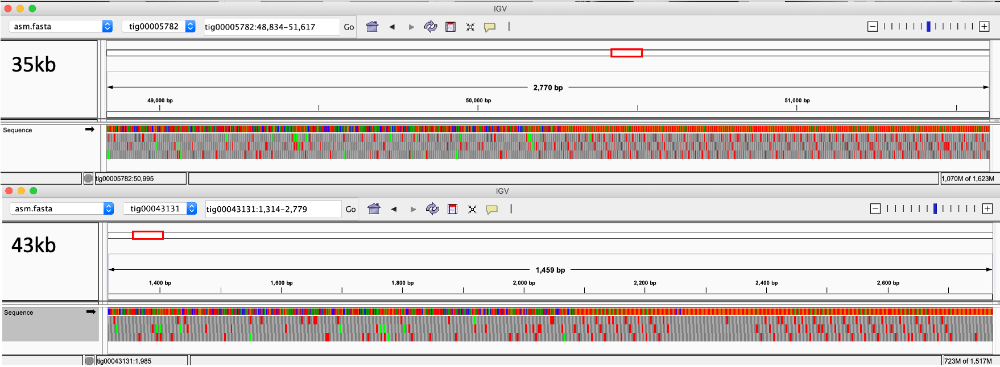Open asm.fasta genome dropdown in tig00005782 window
Image resolution: width=1000 pixels, height=367 pixels.
61,27
